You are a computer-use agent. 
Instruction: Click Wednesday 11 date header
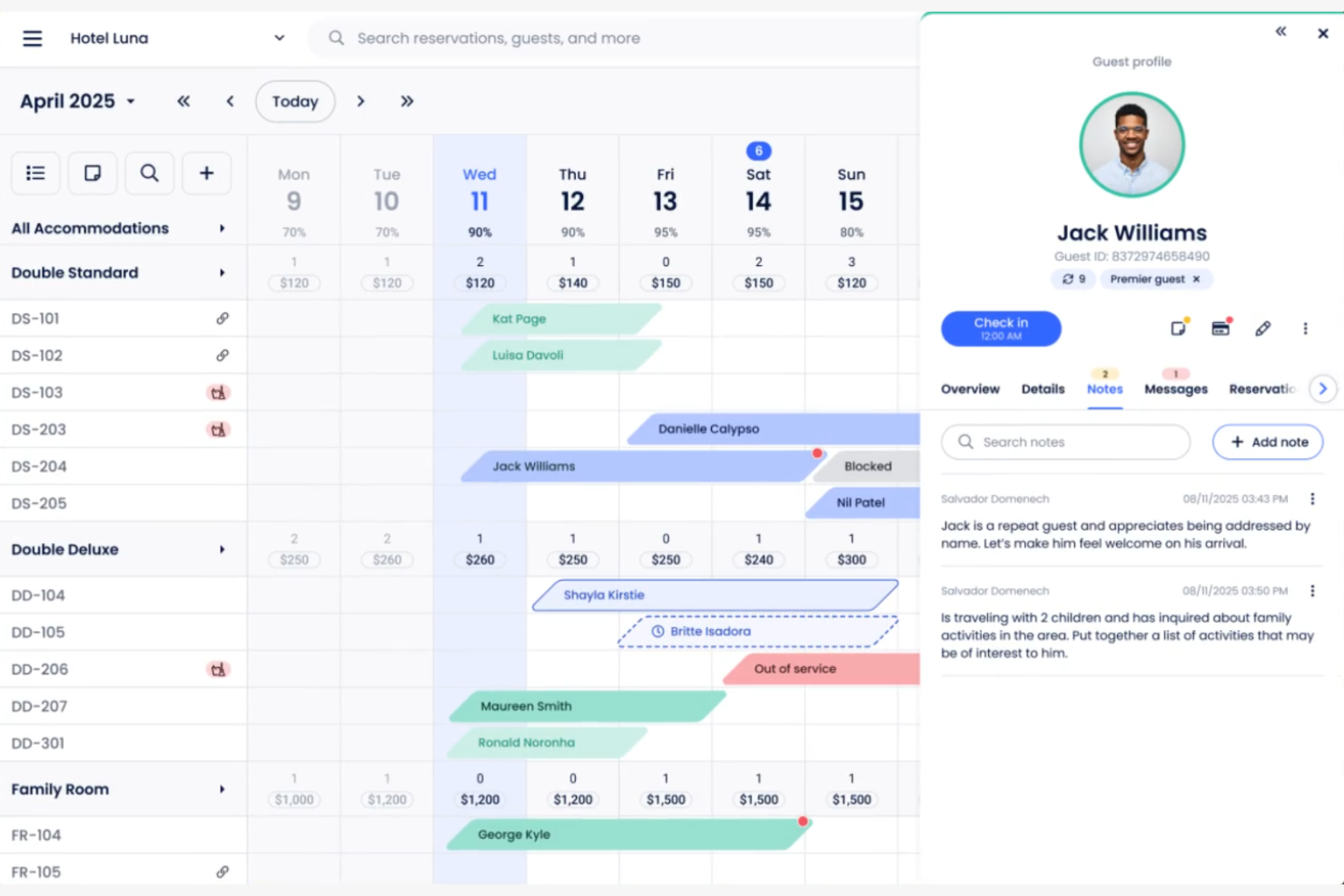479,189
